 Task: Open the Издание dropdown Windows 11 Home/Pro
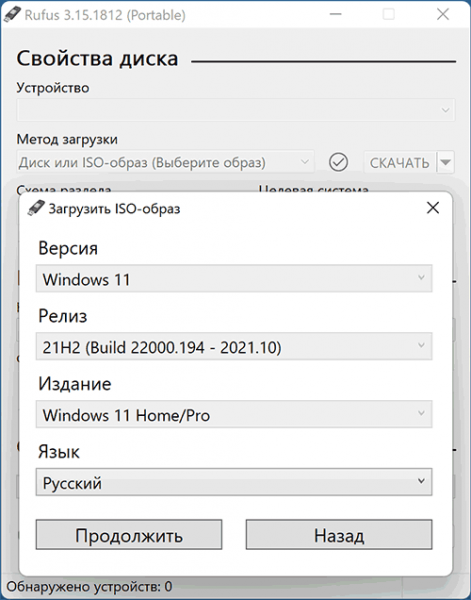click(234, 414)
